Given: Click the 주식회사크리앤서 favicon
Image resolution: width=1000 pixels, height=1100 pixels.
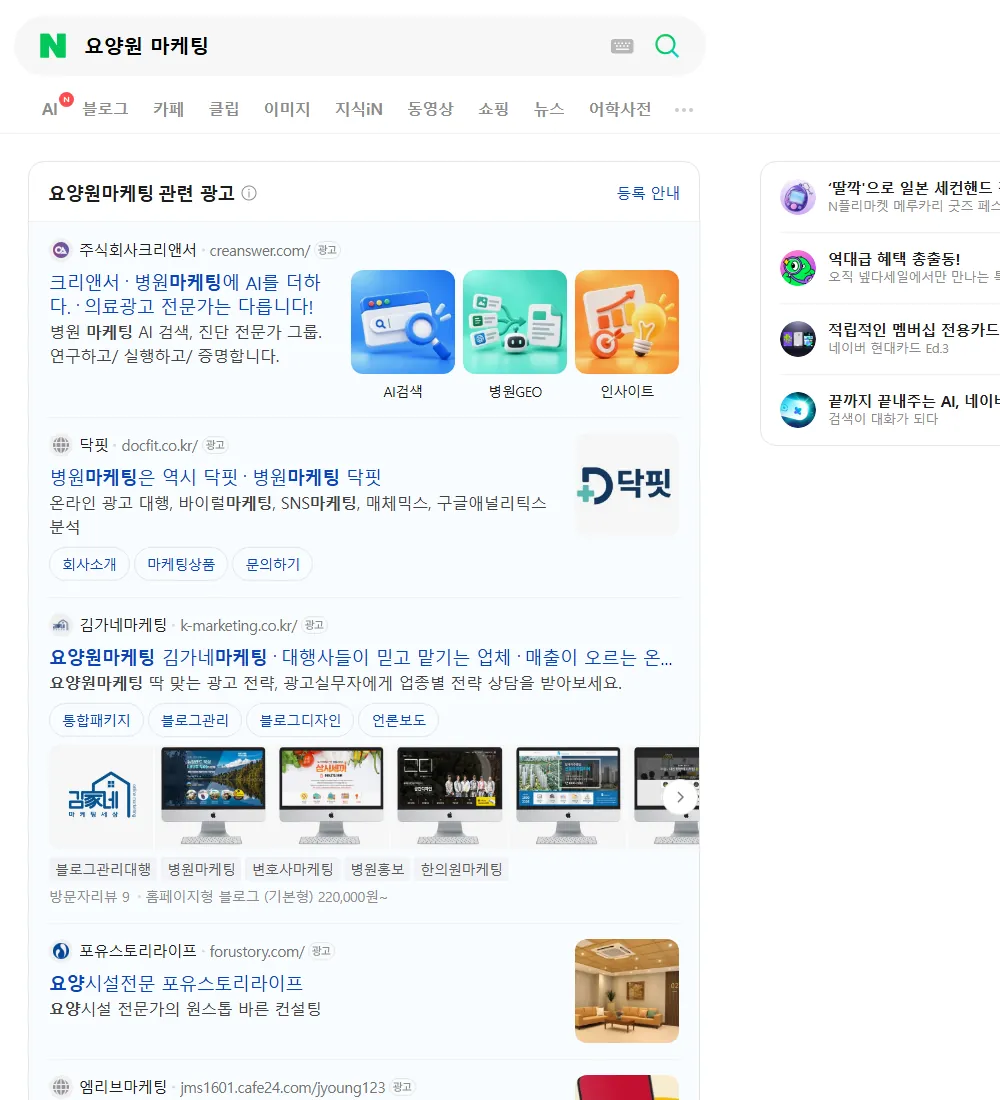Looking at the screenshot, I should 61,250.
